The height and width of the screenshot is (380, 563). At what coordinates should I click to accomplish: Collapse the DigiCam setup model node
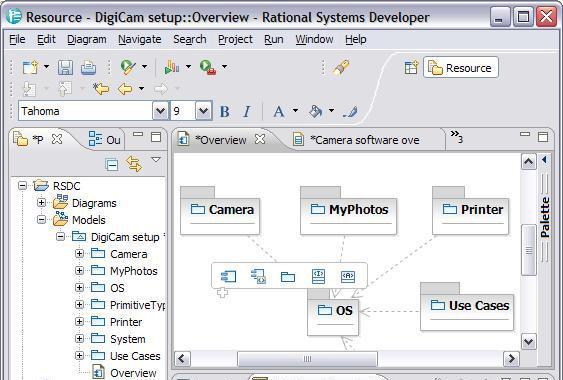60,237
